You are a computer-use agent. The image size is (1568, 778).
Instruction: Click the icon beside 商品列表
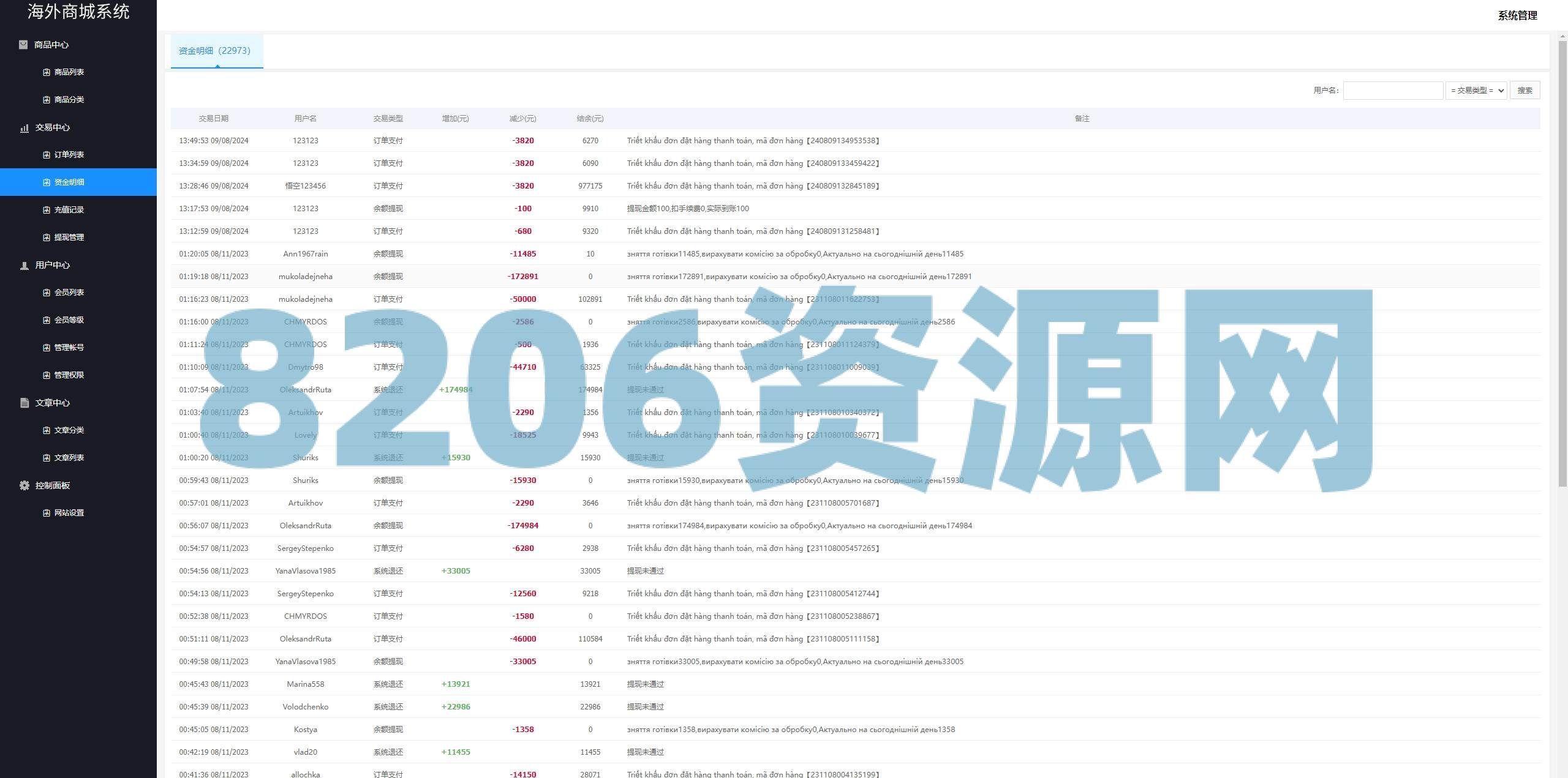47,72
